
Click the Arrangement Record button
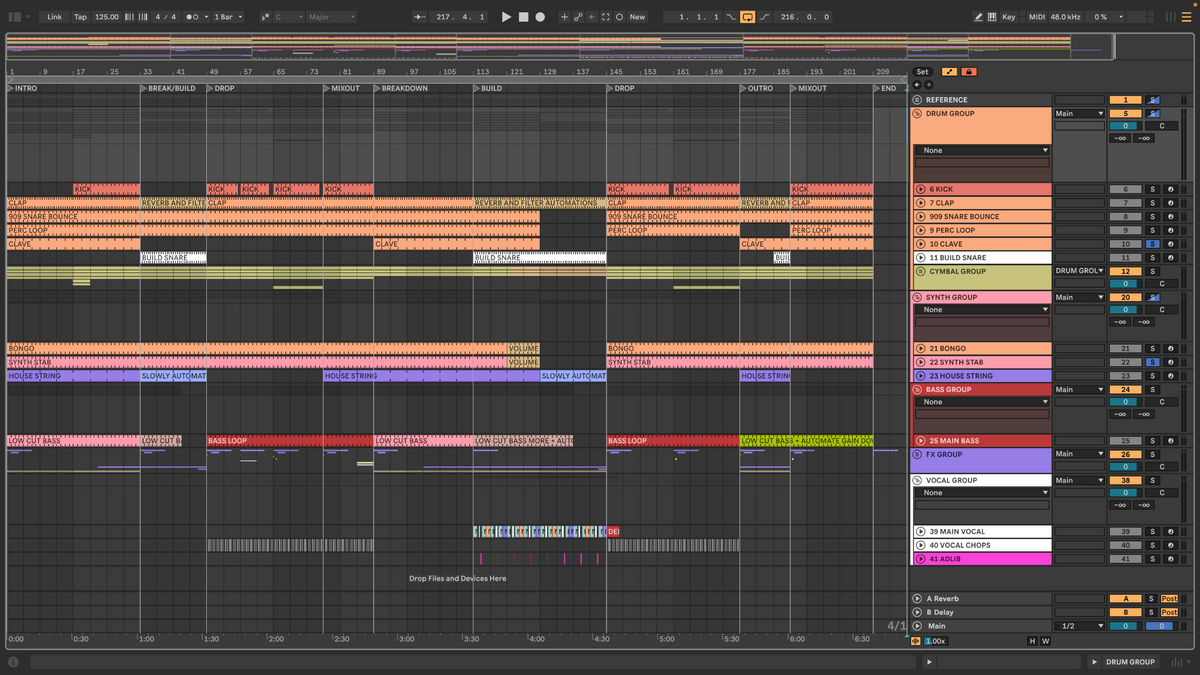click(x=540, y=17)
